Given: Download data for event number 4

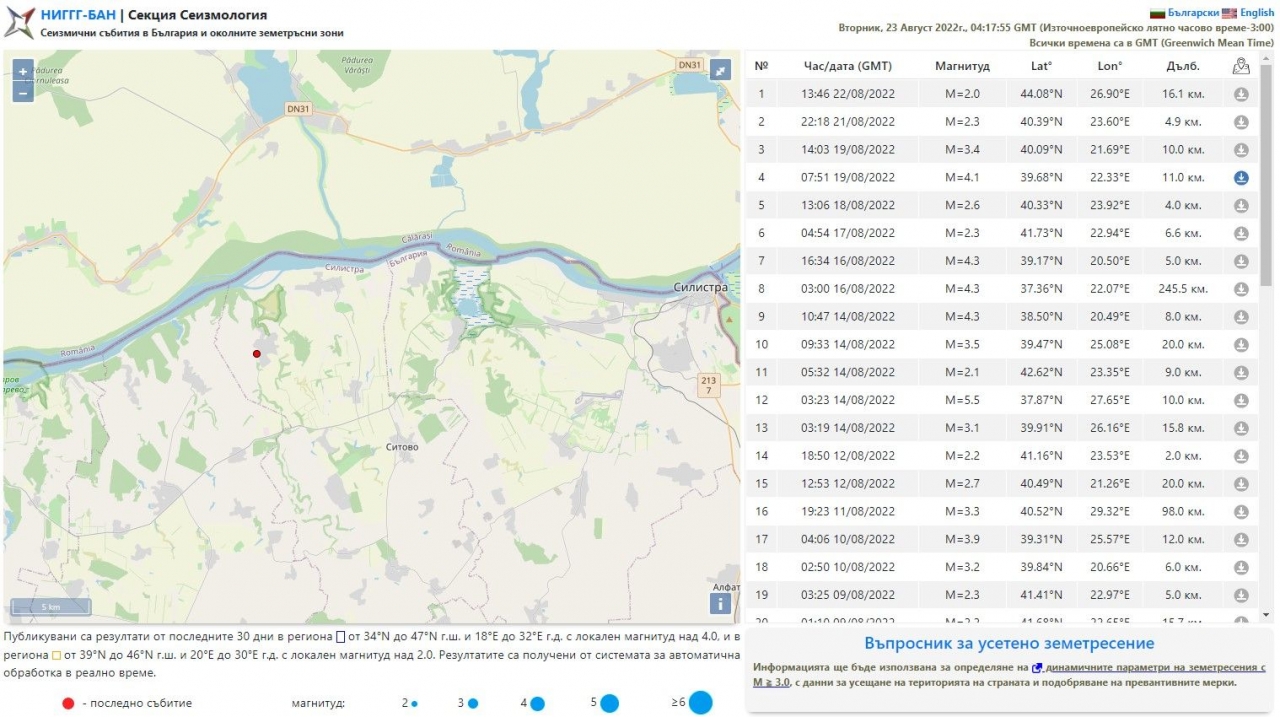Looking at the screenshot, I should (x=1241, y=178).
